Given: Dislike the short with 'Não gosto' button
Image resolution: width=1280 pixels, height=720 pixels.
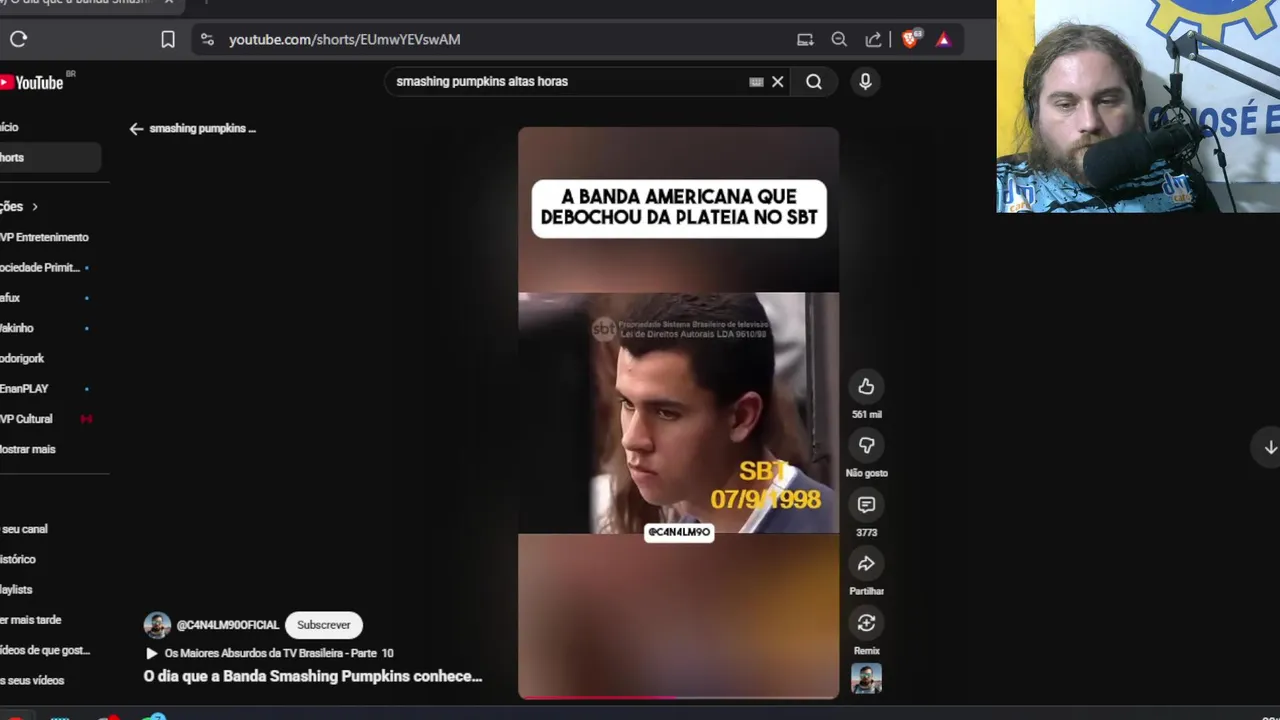Looking at the screenshot, I should (x=866, y=445).
